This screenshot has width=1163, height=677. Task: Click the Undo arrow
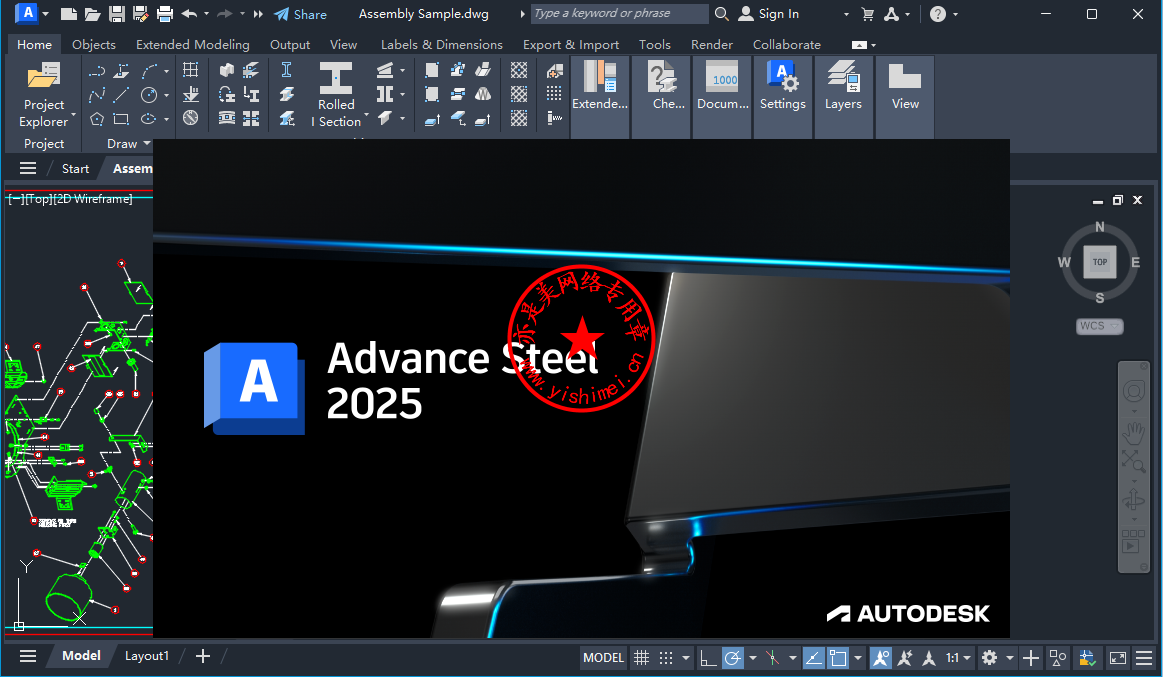[189, 13]
